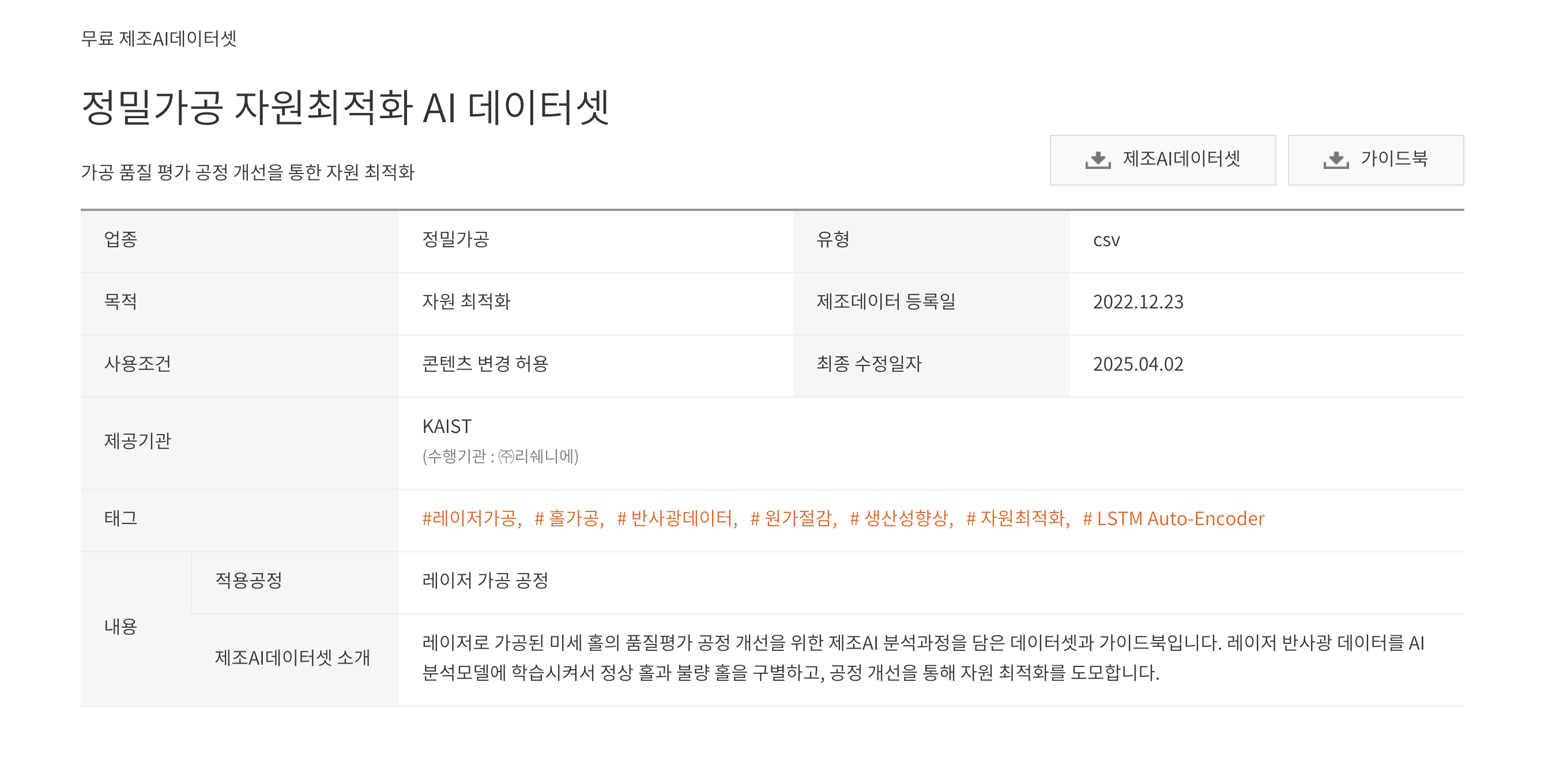Click the KAIST provider name
The height and width of the screenshot is (784, 1552).
[446, 427]
